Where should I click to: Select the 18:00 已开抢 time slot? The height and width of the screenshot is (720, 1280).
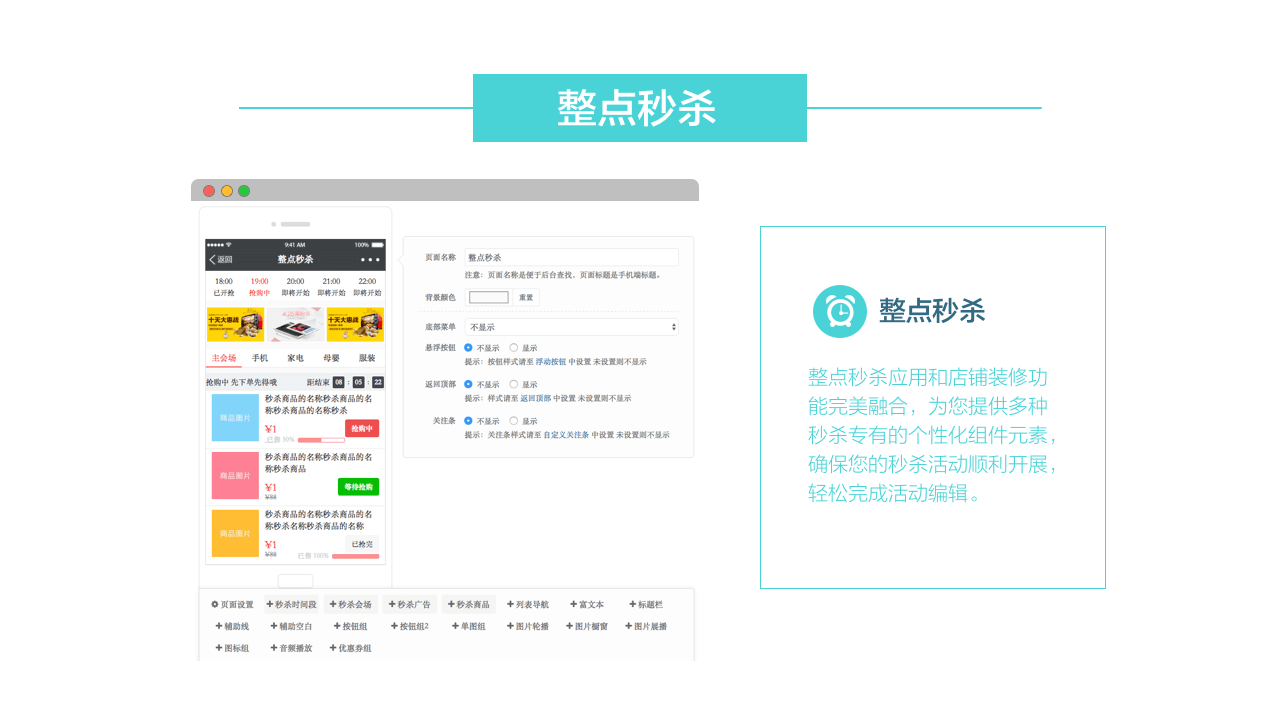(224, 287)
